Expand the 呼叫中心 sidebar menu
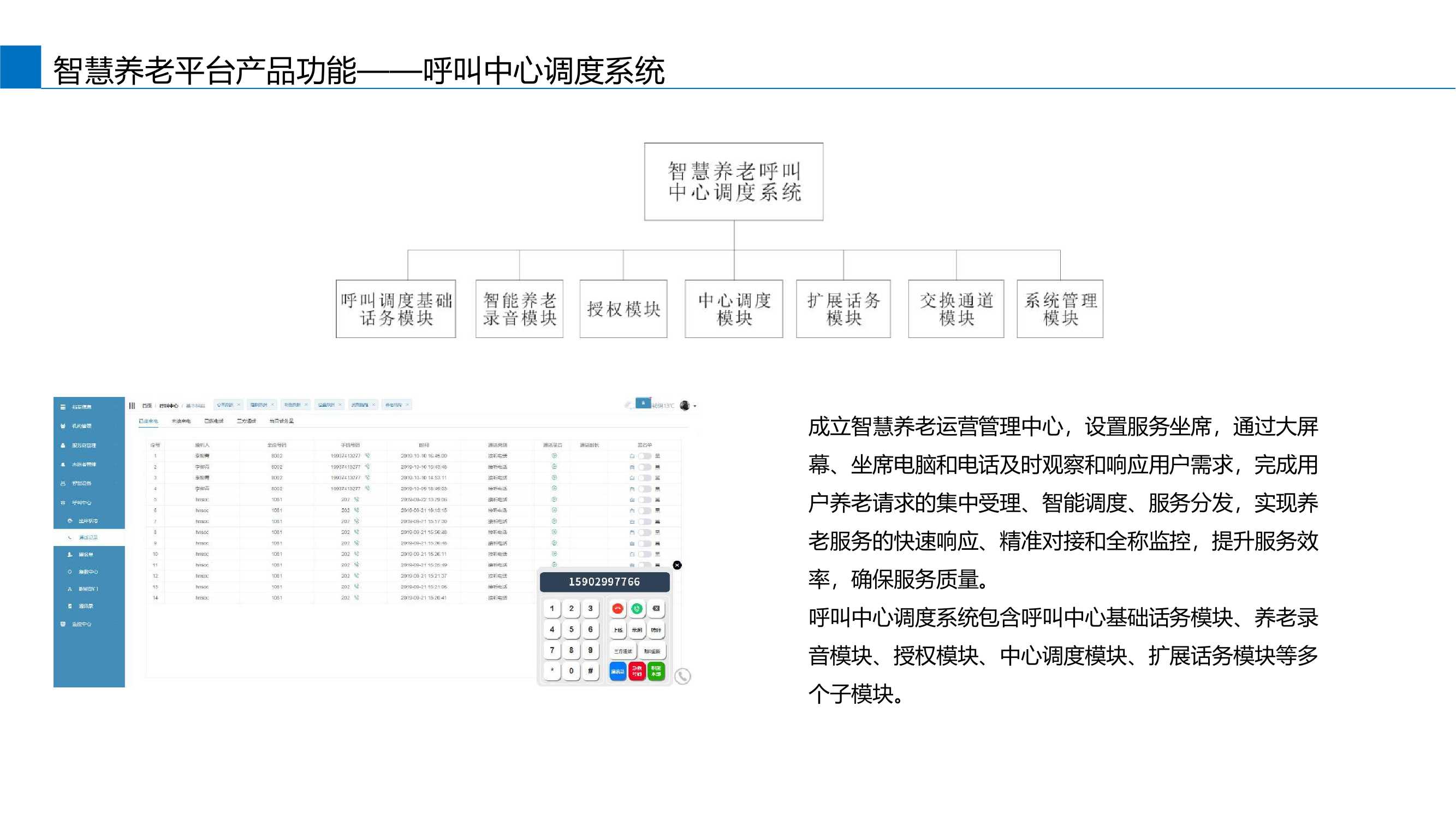This screenshot has width=1456, height=819. coord(82,502)
